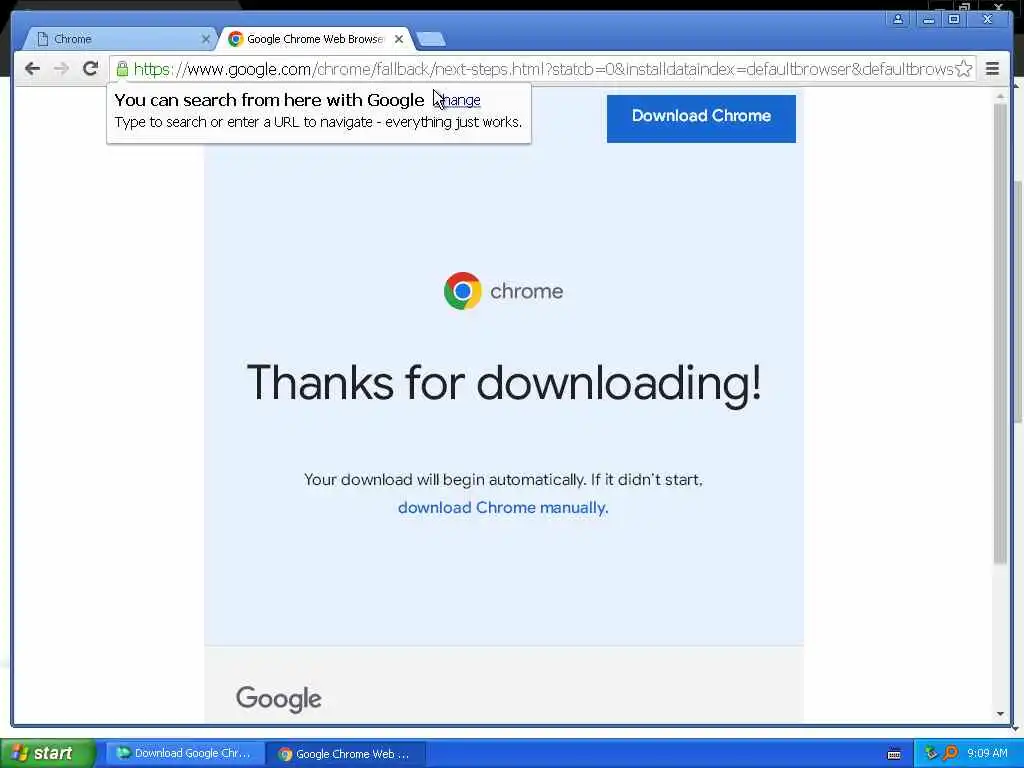Screen dimensions: 1024x768
Task: Click the address bar URL field
Action: pos(542,69)
